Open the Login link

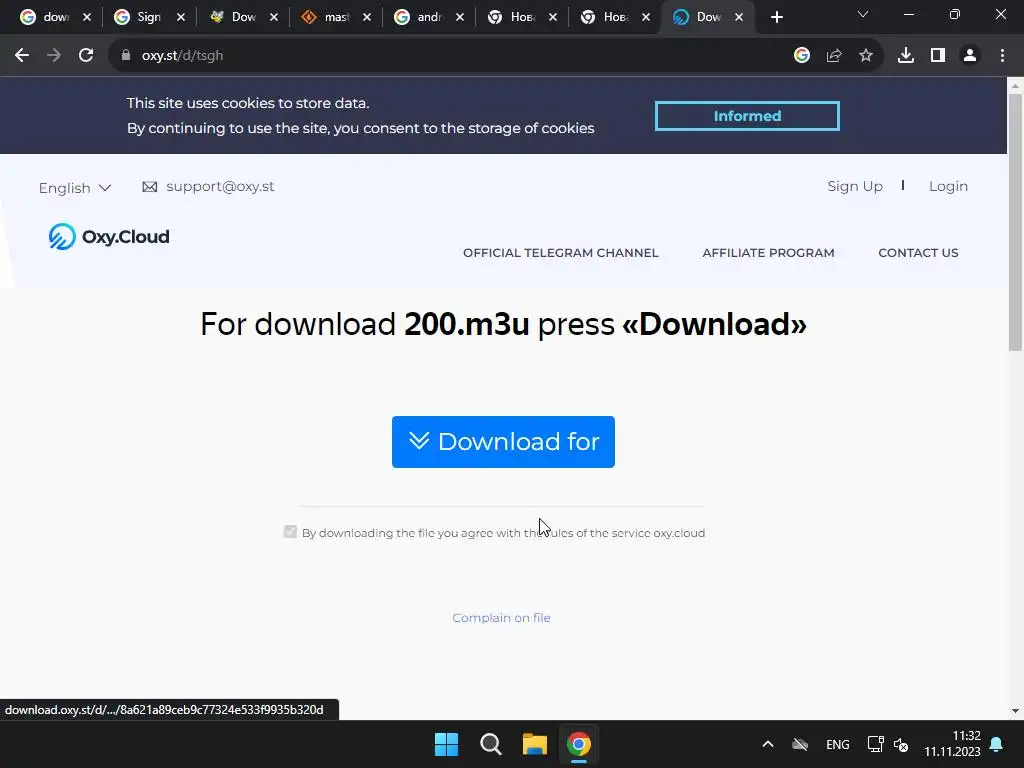point(948,186)
